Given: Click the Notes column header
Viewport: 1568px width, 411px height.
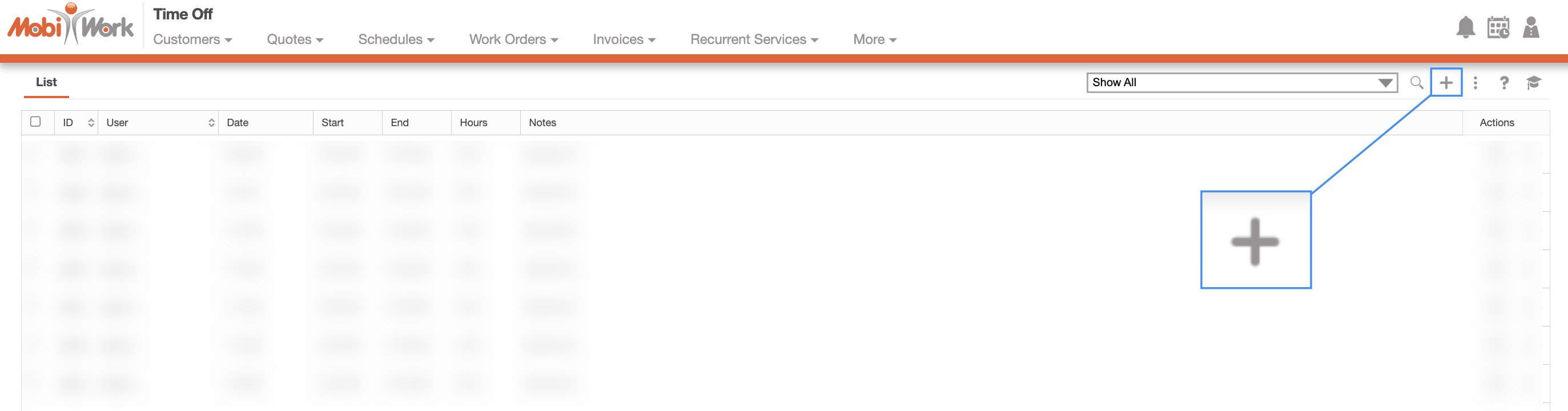Looking at the screenshot, I should (542, 123).
